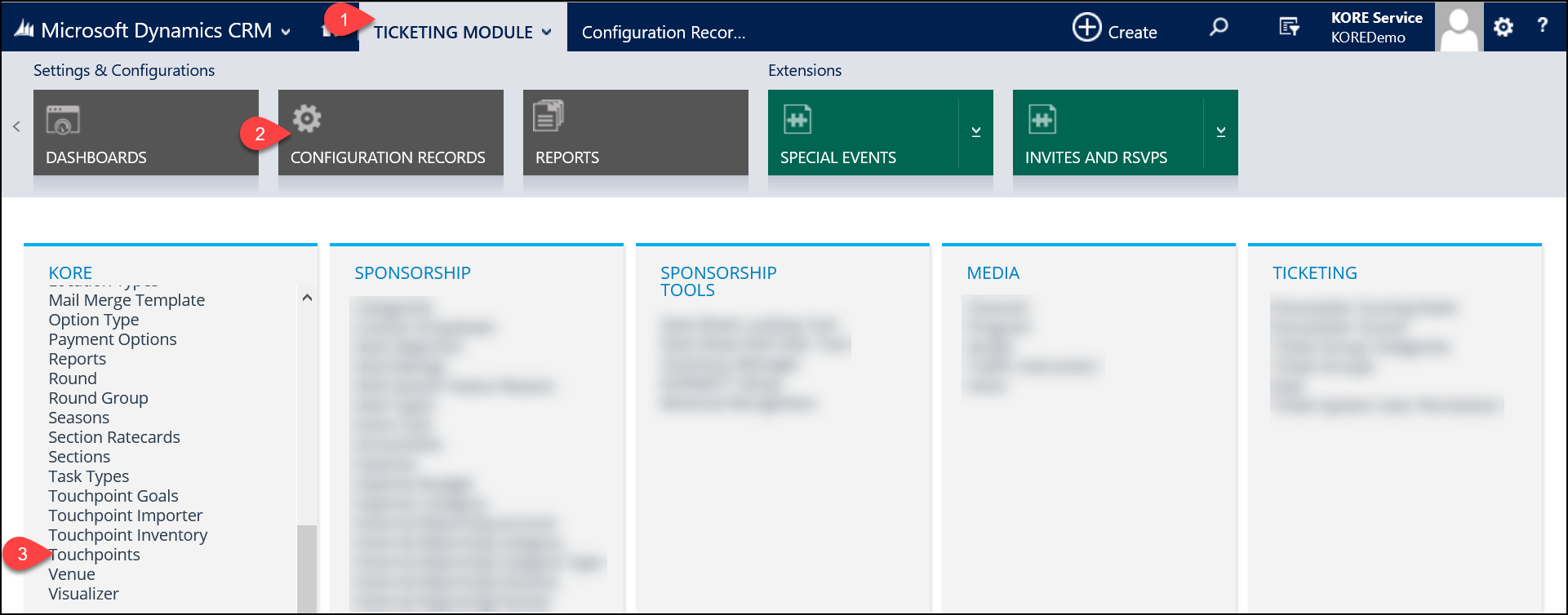Click the Microsoft Dynamics CRM logo

(x=24, y=30)
